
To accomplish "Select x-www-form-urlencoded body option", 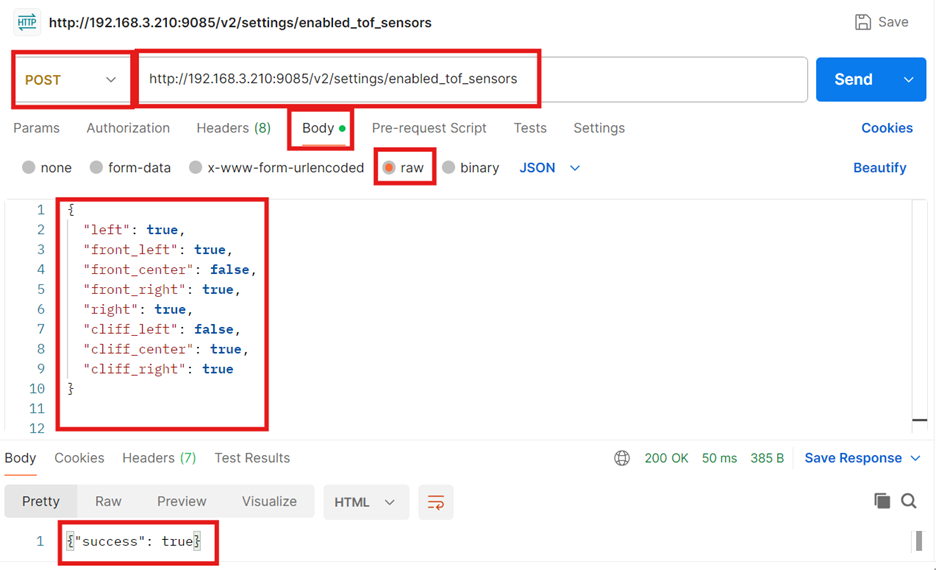I will 196,168.
